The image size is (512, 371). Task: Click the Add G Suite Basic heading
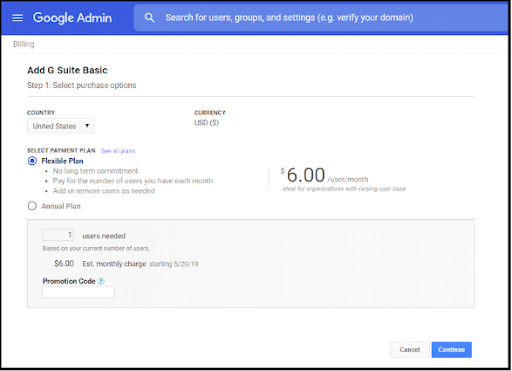pos(67,70)
